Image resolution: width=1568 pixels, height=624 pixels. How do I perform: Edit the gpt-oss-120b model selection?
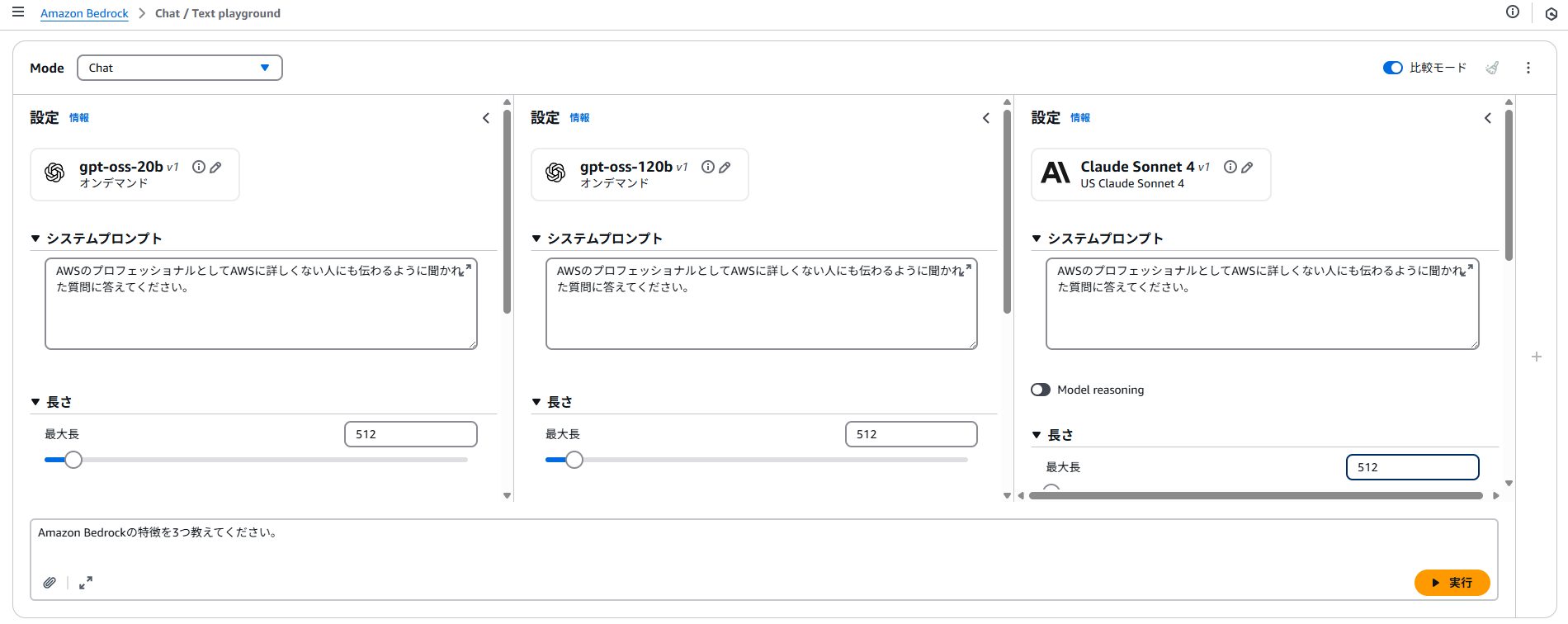pyautogui.click(x=725, y=167)
